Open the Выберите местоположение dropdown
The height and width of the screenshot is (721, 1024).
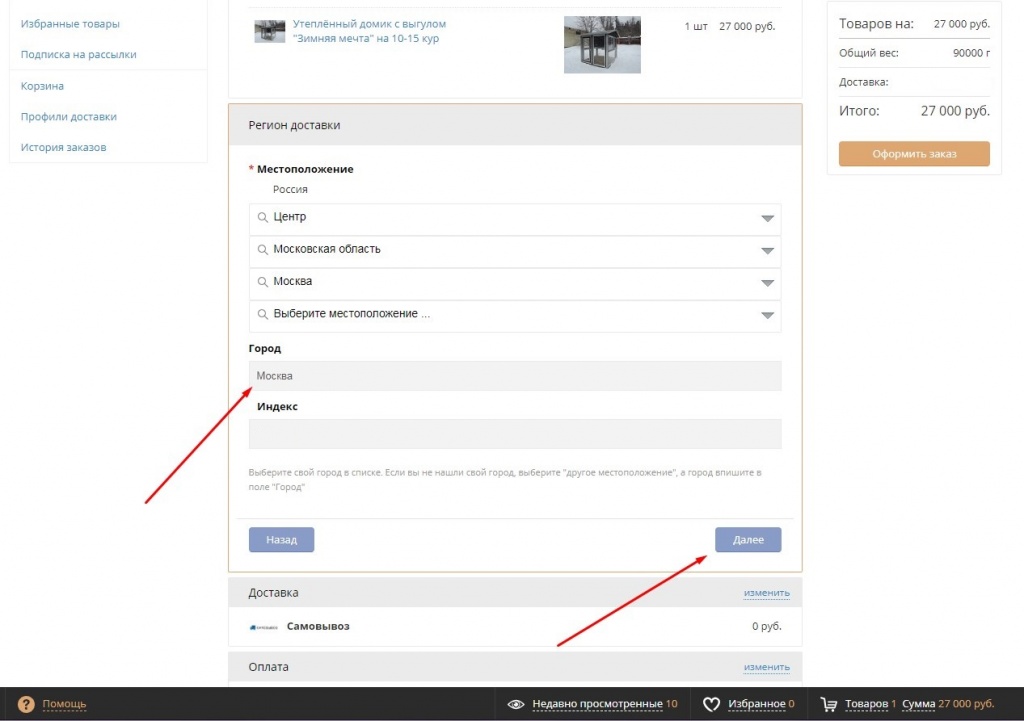point(767,315)
